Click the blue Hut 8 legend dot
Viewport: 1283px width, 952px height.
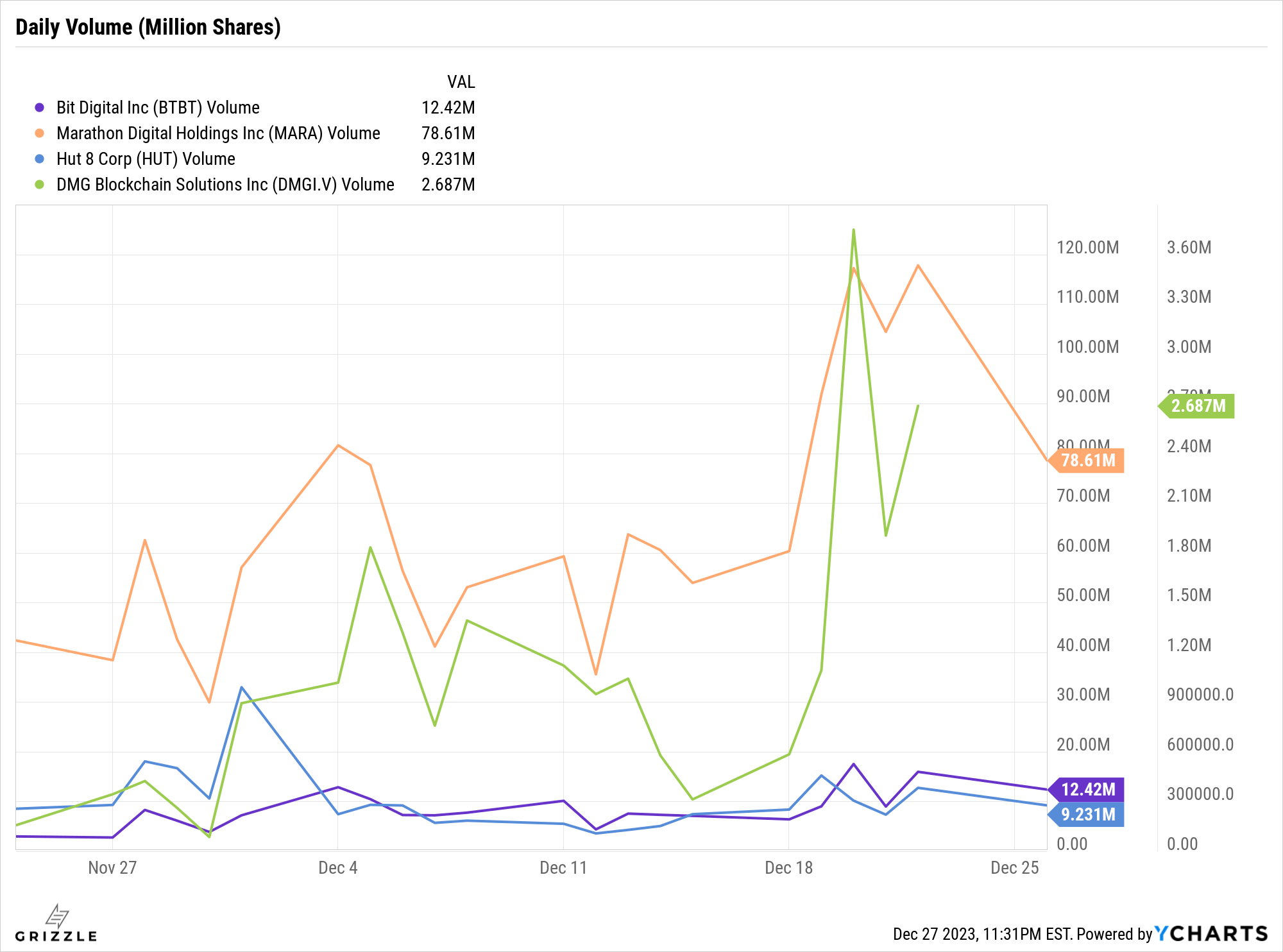[x=40, y=159]
